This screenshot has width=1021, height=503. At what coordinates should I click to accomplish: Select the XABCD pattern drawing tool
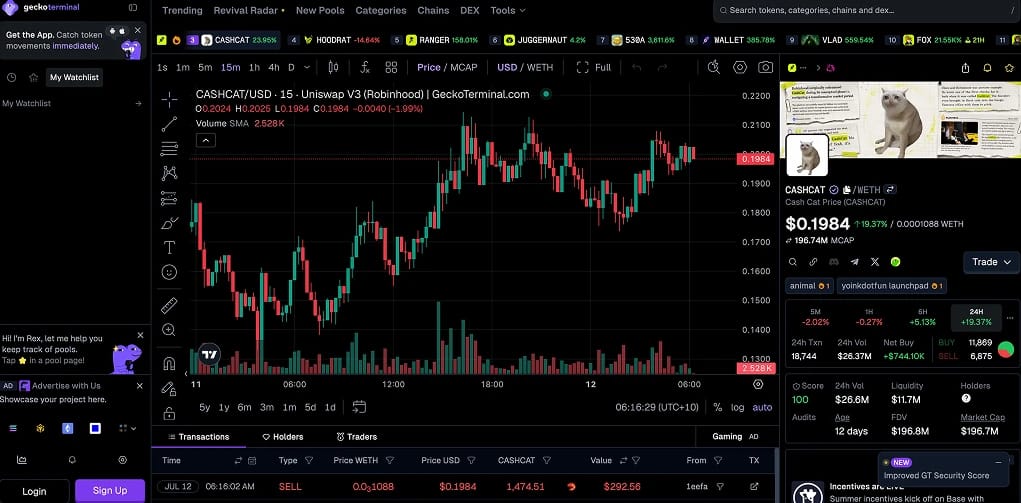(169, 173)
